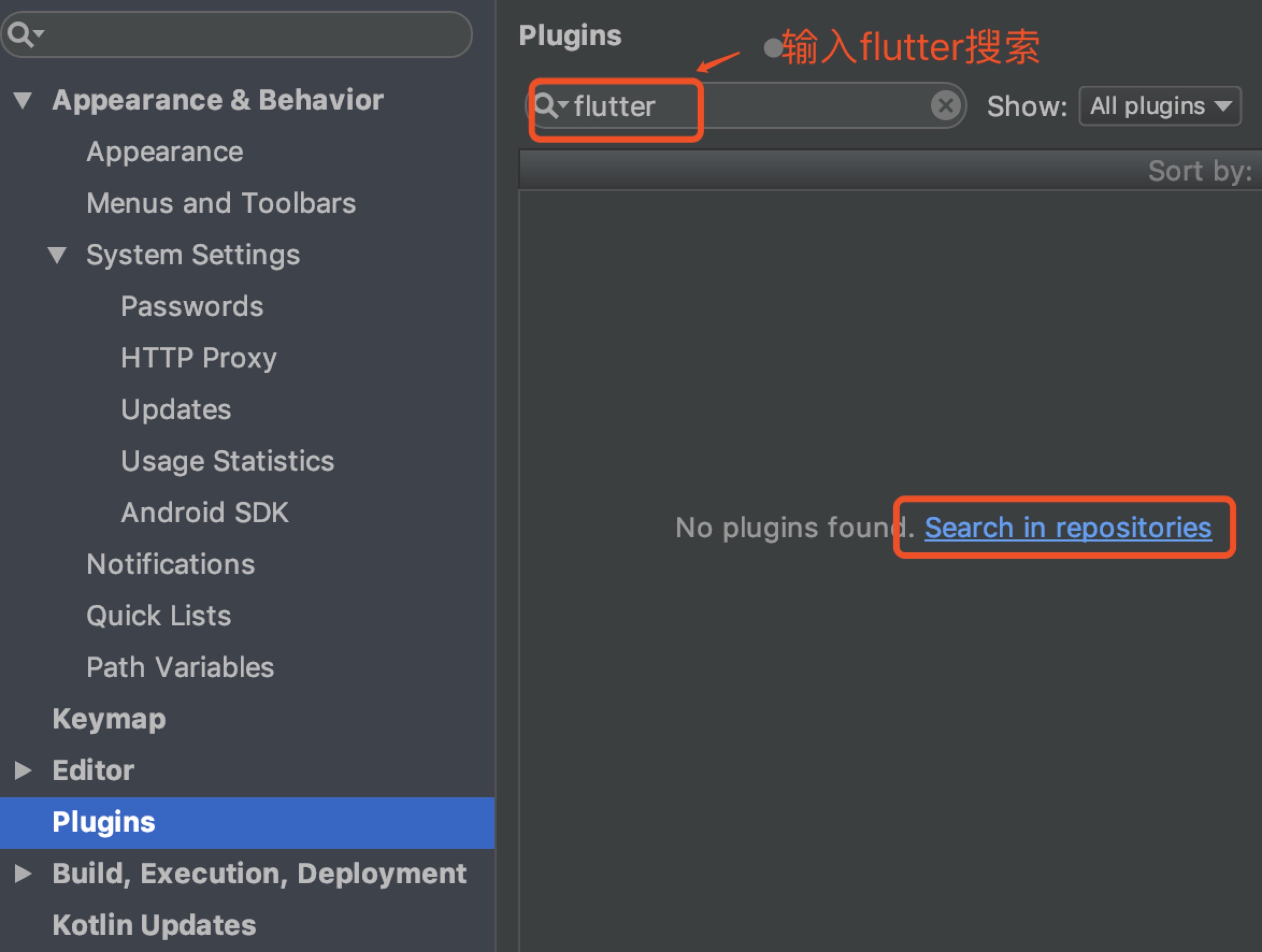Image resolution: width=1262 pixels, height=952 pixels.
Task: Open Usage Statistics settings
Action: coord(227,461)
